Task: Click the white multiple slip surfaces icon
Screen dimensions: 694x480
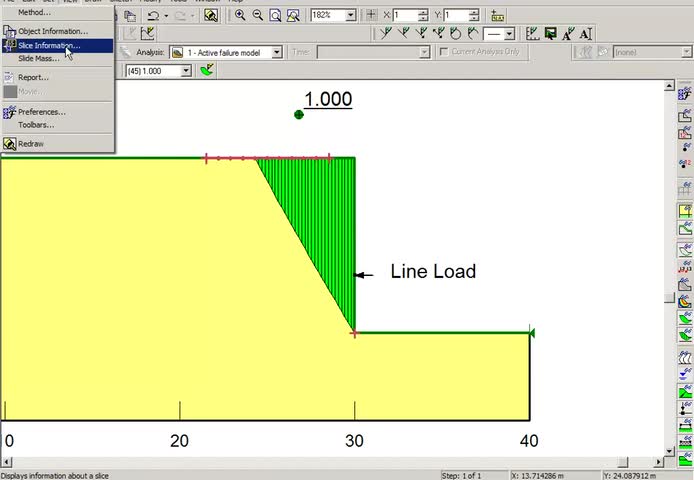Action: (x=684, y=356)
